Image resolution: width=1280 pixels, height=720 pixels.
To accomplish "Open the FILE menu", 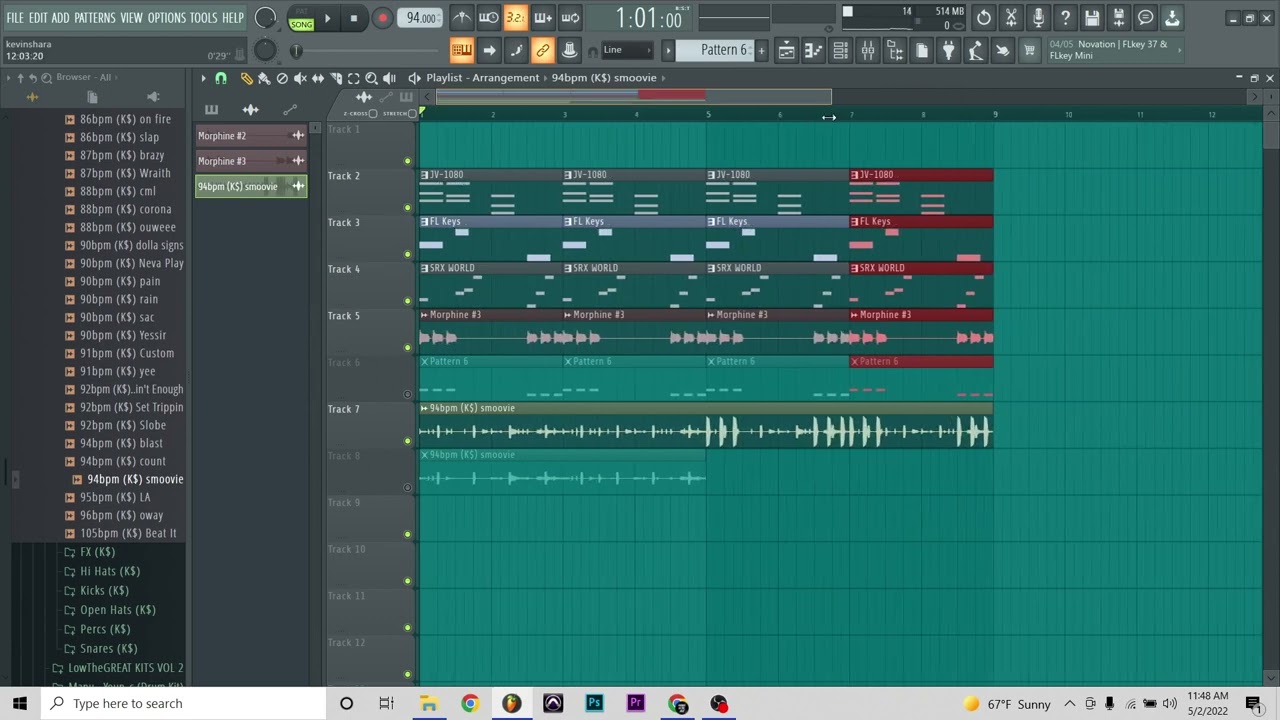I will (15, 18).
